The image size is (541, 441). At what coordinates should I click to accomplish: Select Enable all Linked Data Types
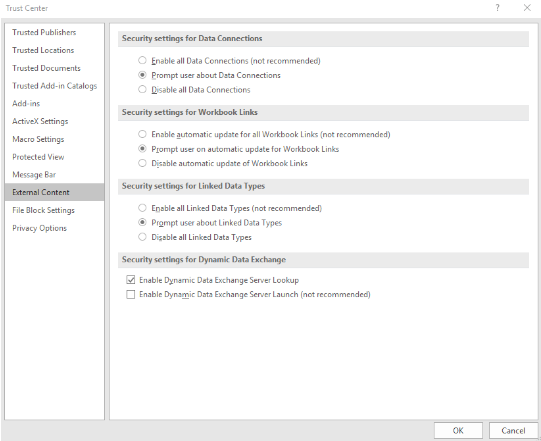coord(142,208)
